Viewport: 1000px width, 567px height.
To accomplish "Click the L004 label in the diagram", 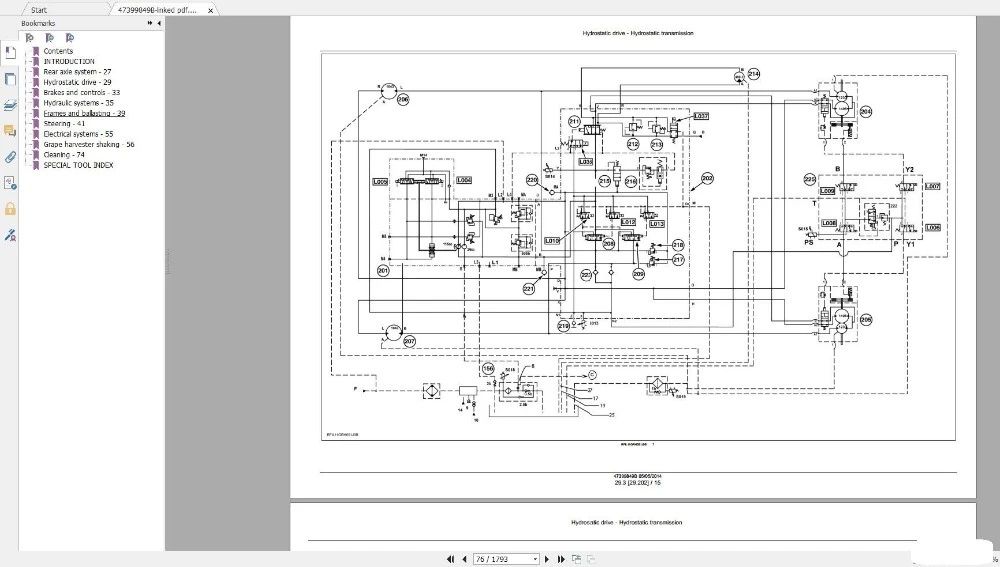I will coord(464,180).
